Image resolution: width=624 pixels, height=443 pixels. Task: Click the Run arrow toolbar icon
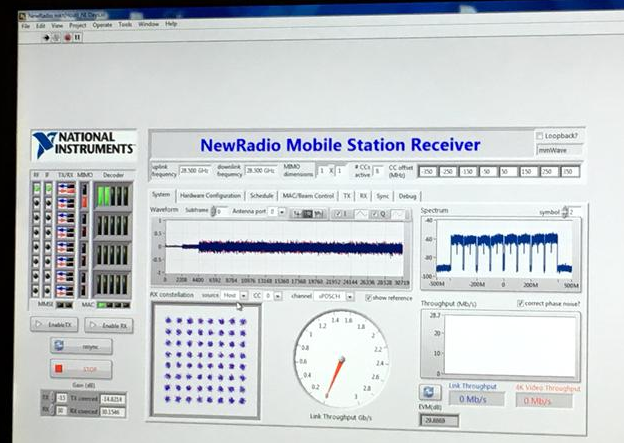pos(46,38)
